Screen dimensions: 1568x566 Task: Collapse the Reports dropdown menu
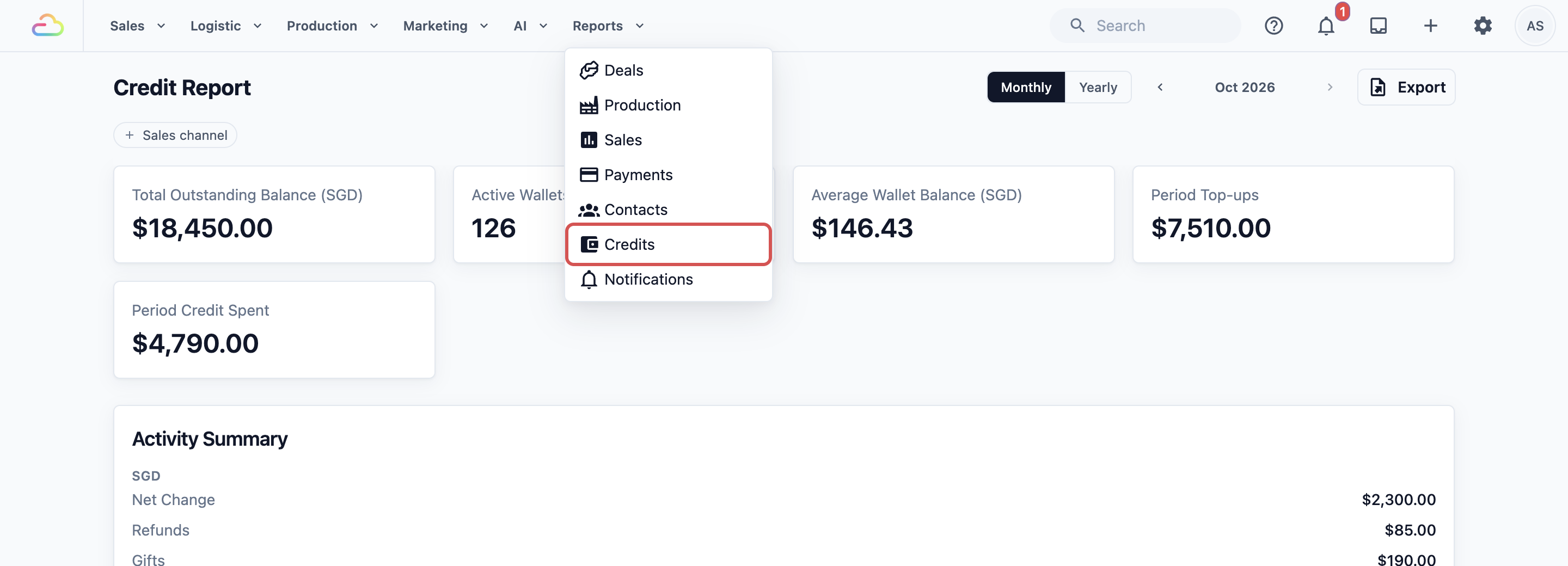pyautogui.click(x=608, y=26)
